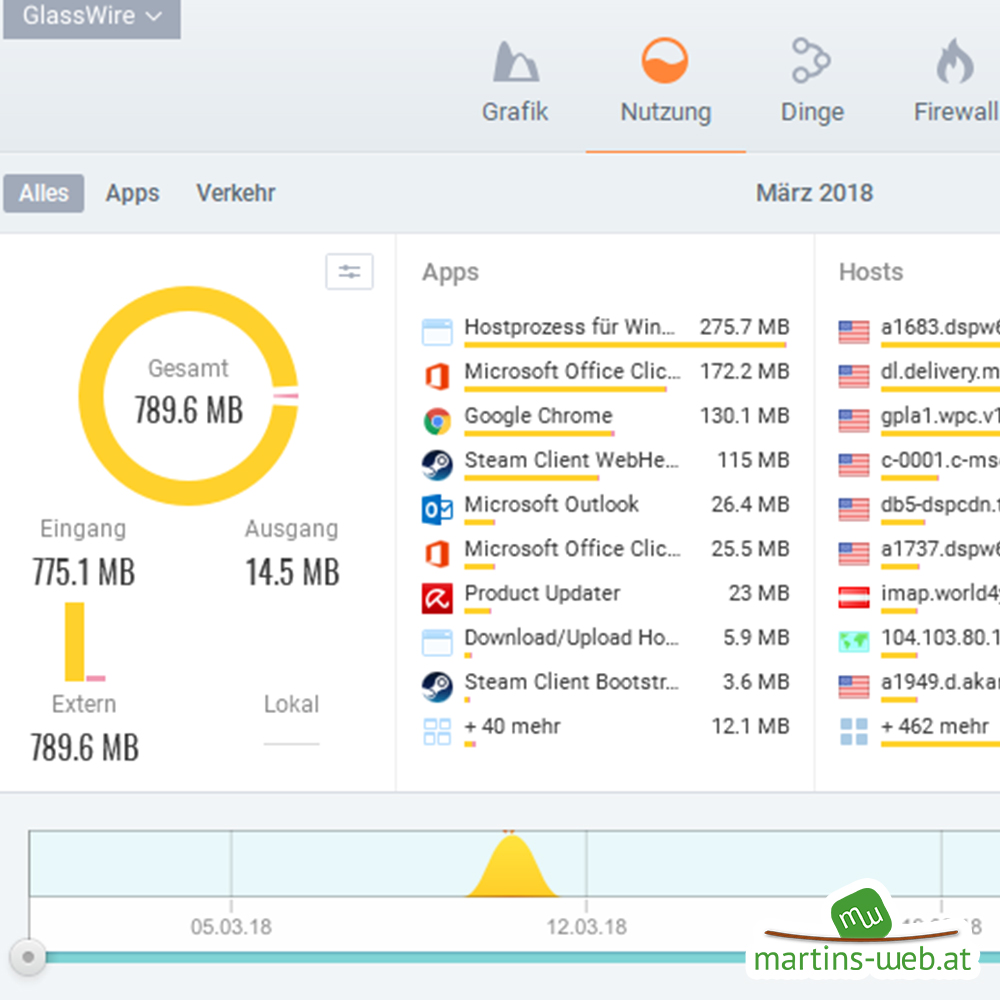Image resolution: width=1000 pixels, height=1000 pixels.
Task: Click the Grafik mountain chart icon
Action: [x=515, y=61]
